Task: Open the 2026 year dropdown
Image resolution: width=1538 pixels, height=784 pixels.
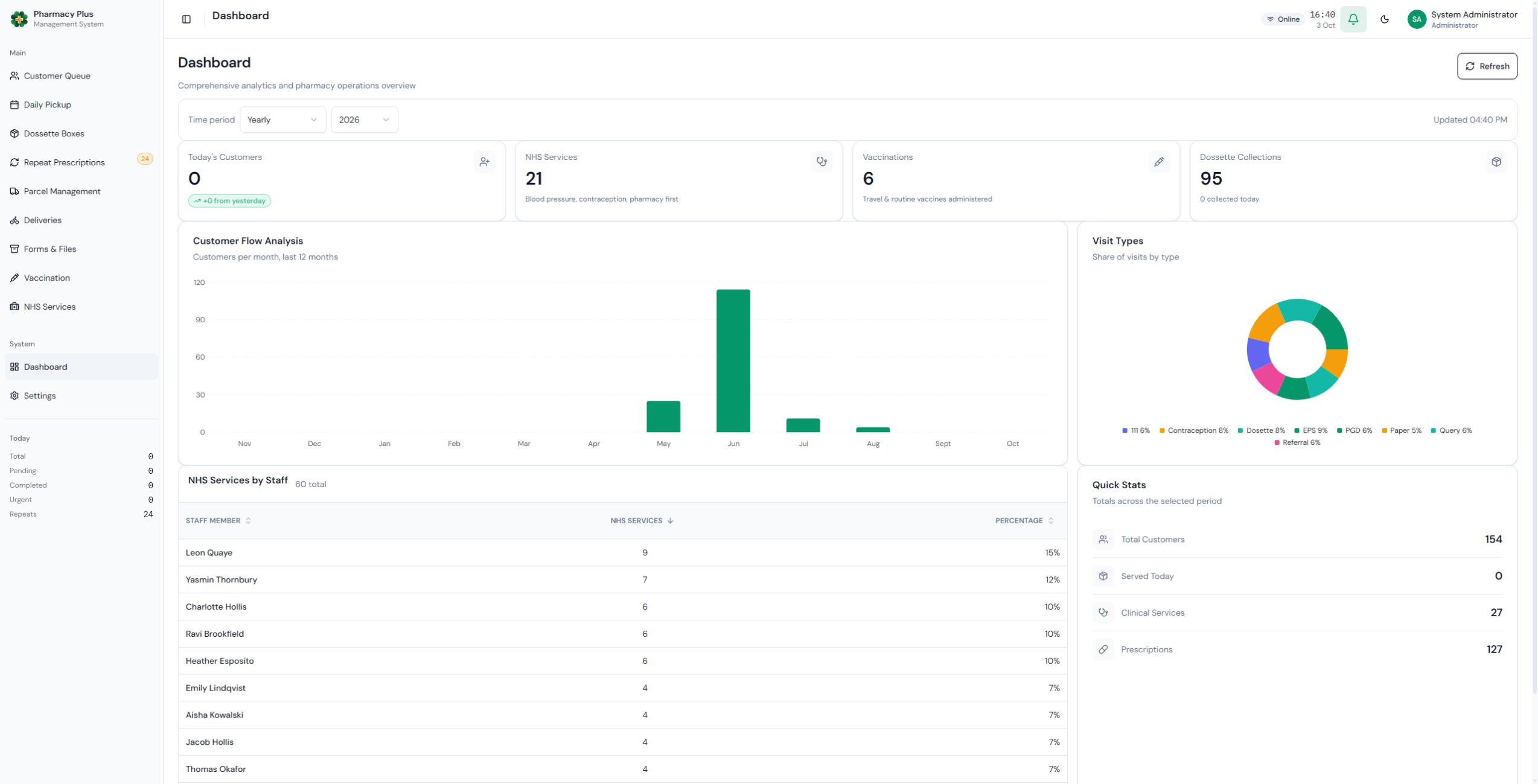Action: (x=365, y=120)
